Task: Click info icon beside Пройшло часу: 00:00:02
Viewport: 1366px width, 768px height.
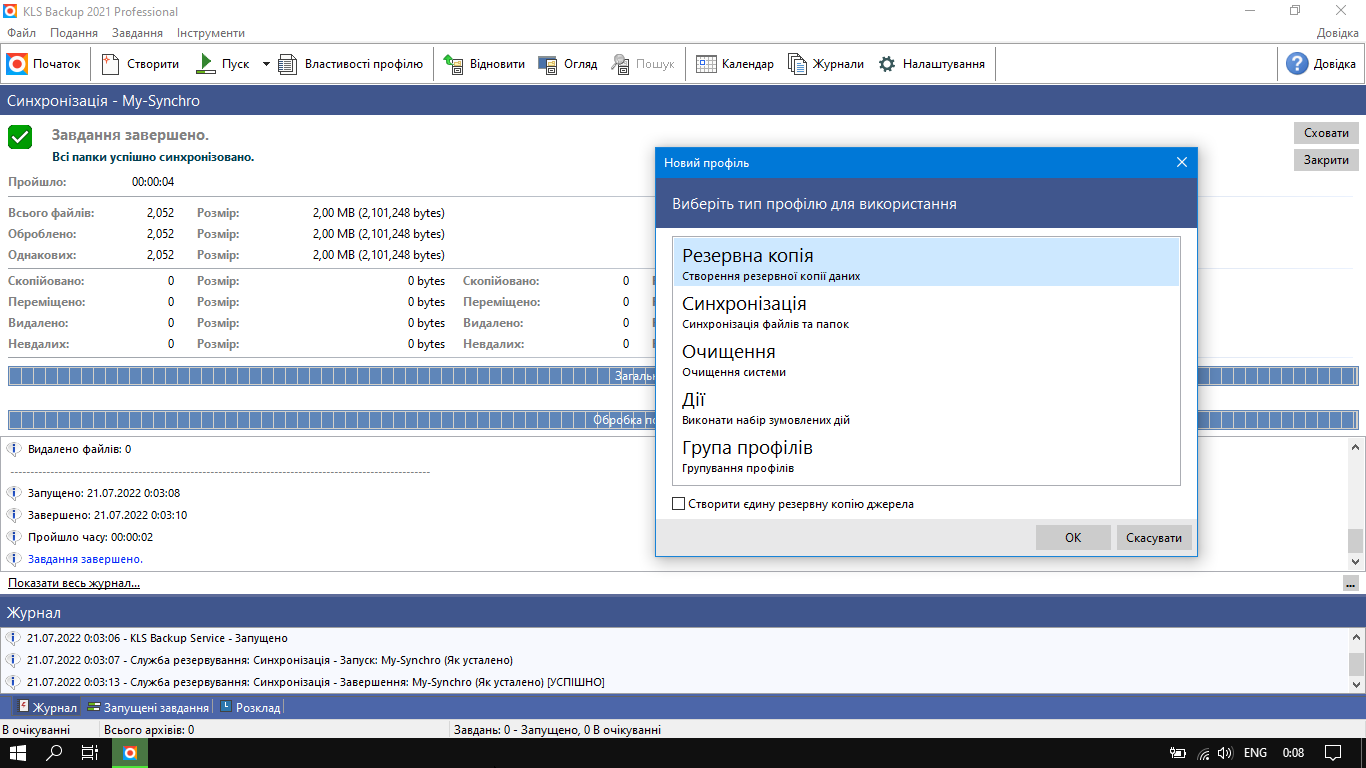Action: point(14,537)
